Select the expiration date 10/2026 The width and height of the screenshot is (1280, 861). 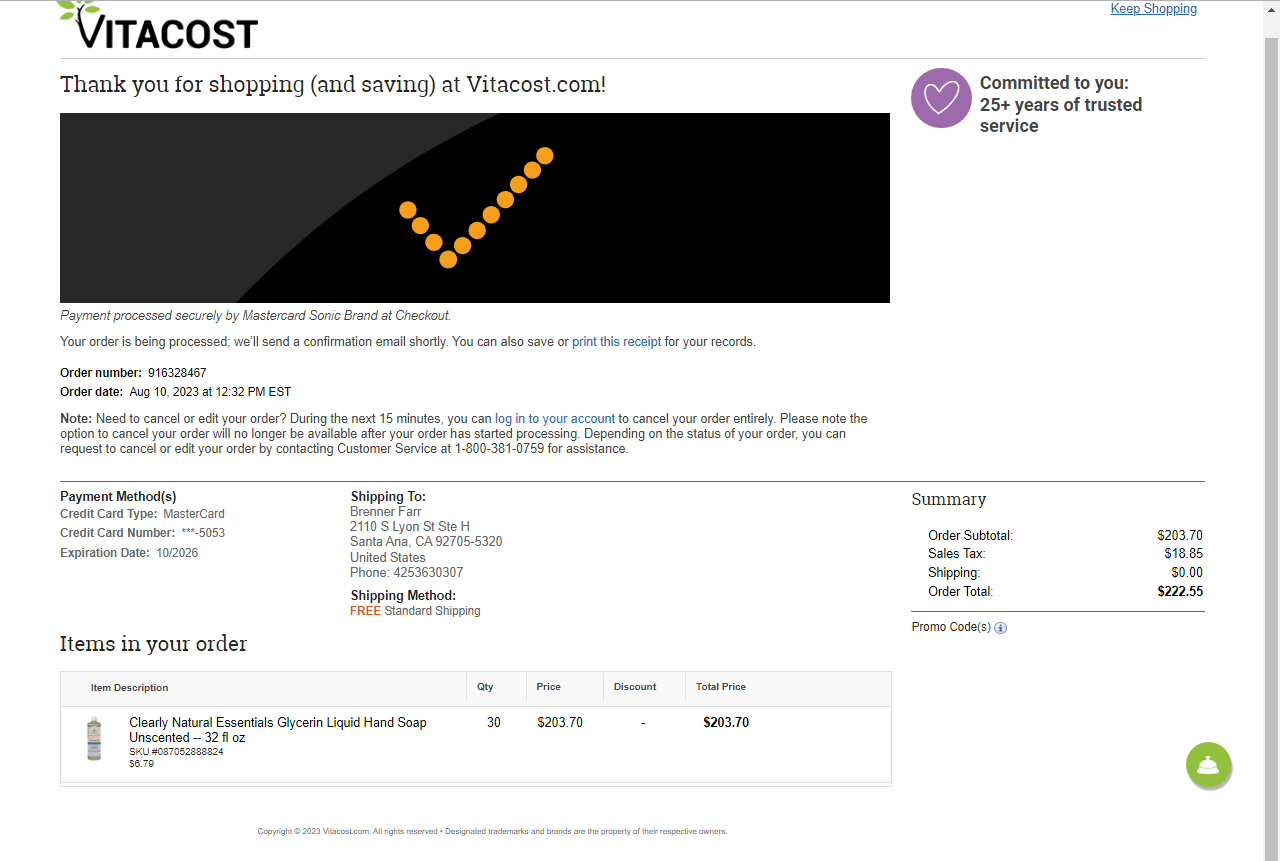point(177,553)
